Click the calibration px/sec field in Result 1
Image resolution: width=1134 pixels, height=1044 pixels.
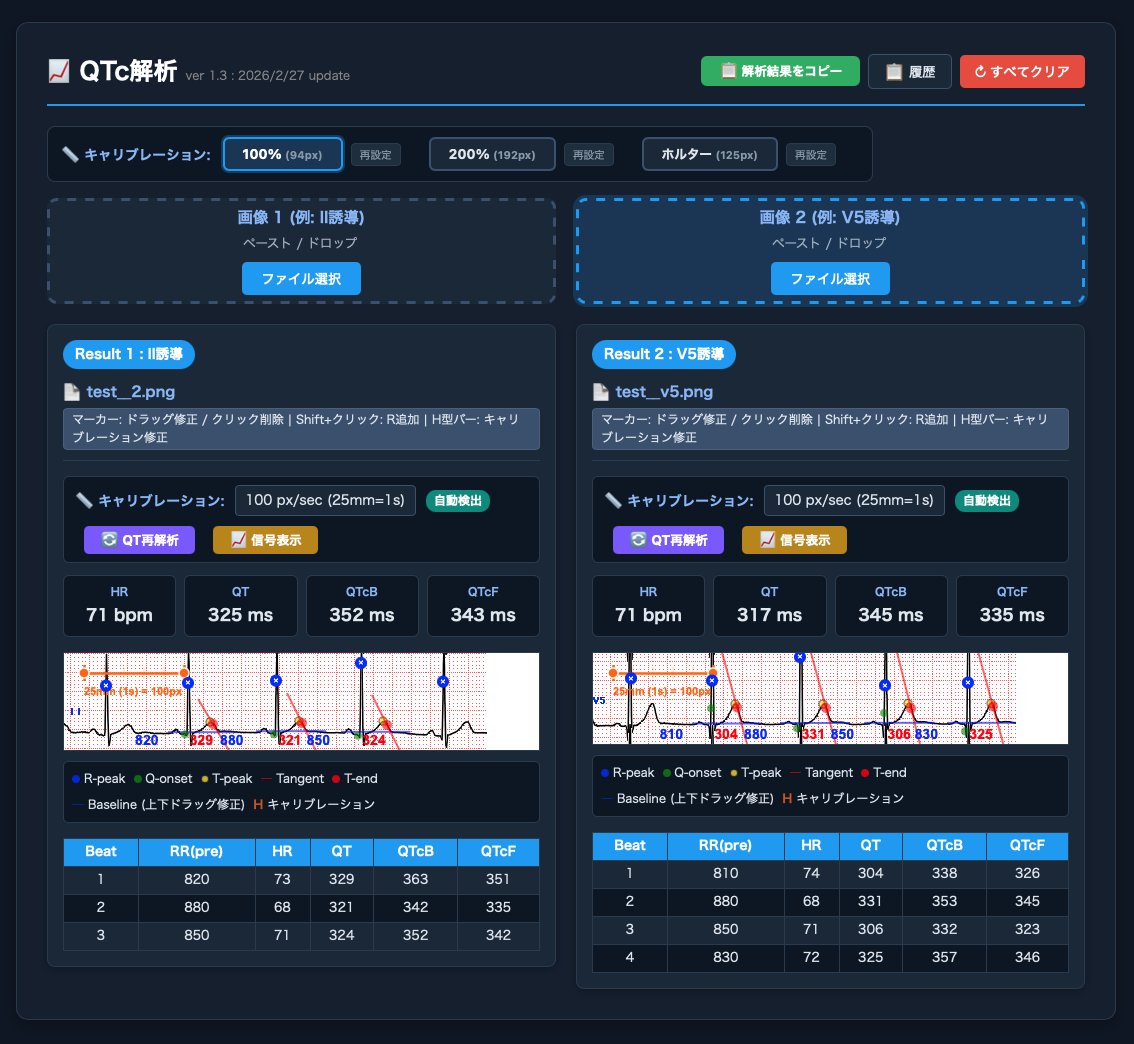click(325, 501)
